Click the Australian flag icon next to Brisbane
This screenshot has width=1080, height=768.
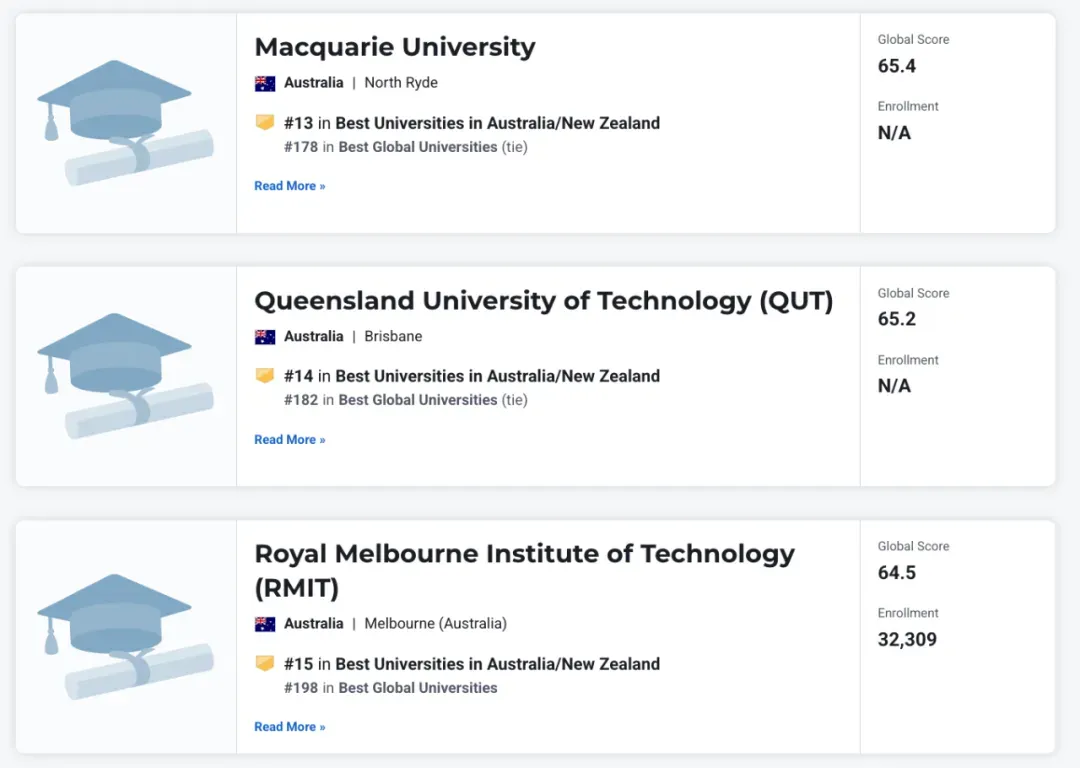264,337
